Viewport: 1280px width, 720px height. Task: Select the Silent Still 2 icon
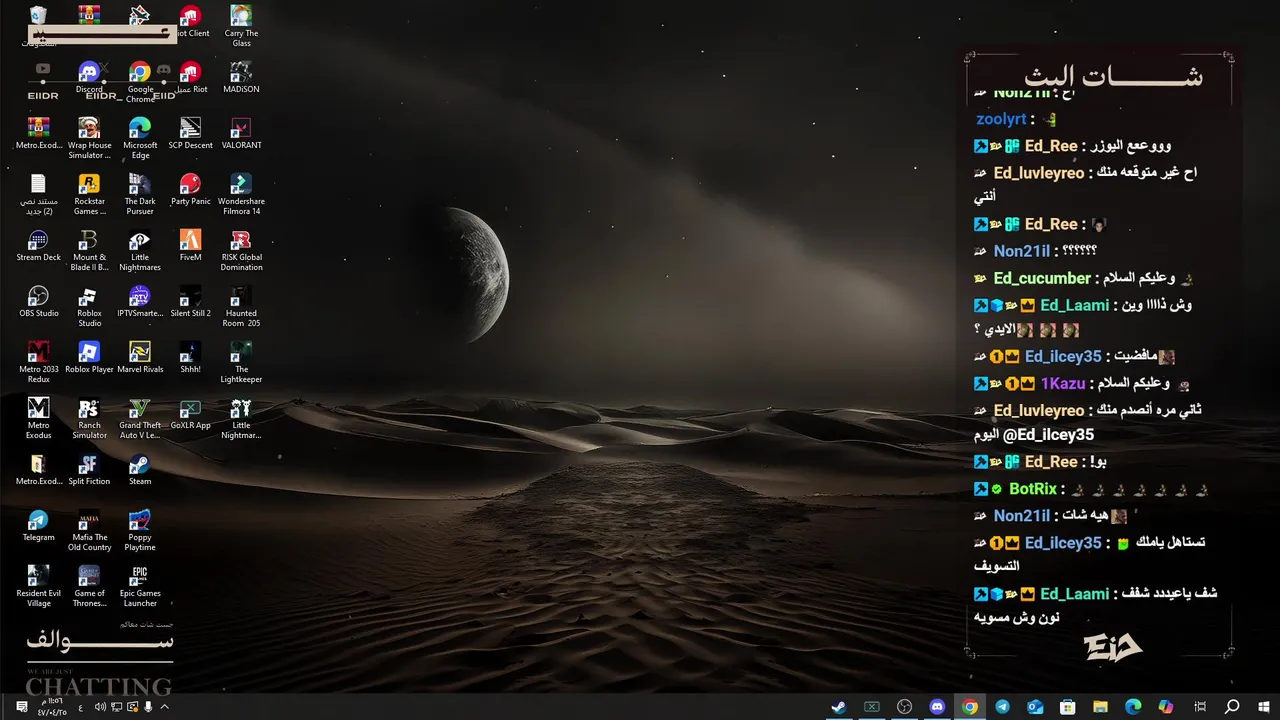pos(190,302)
